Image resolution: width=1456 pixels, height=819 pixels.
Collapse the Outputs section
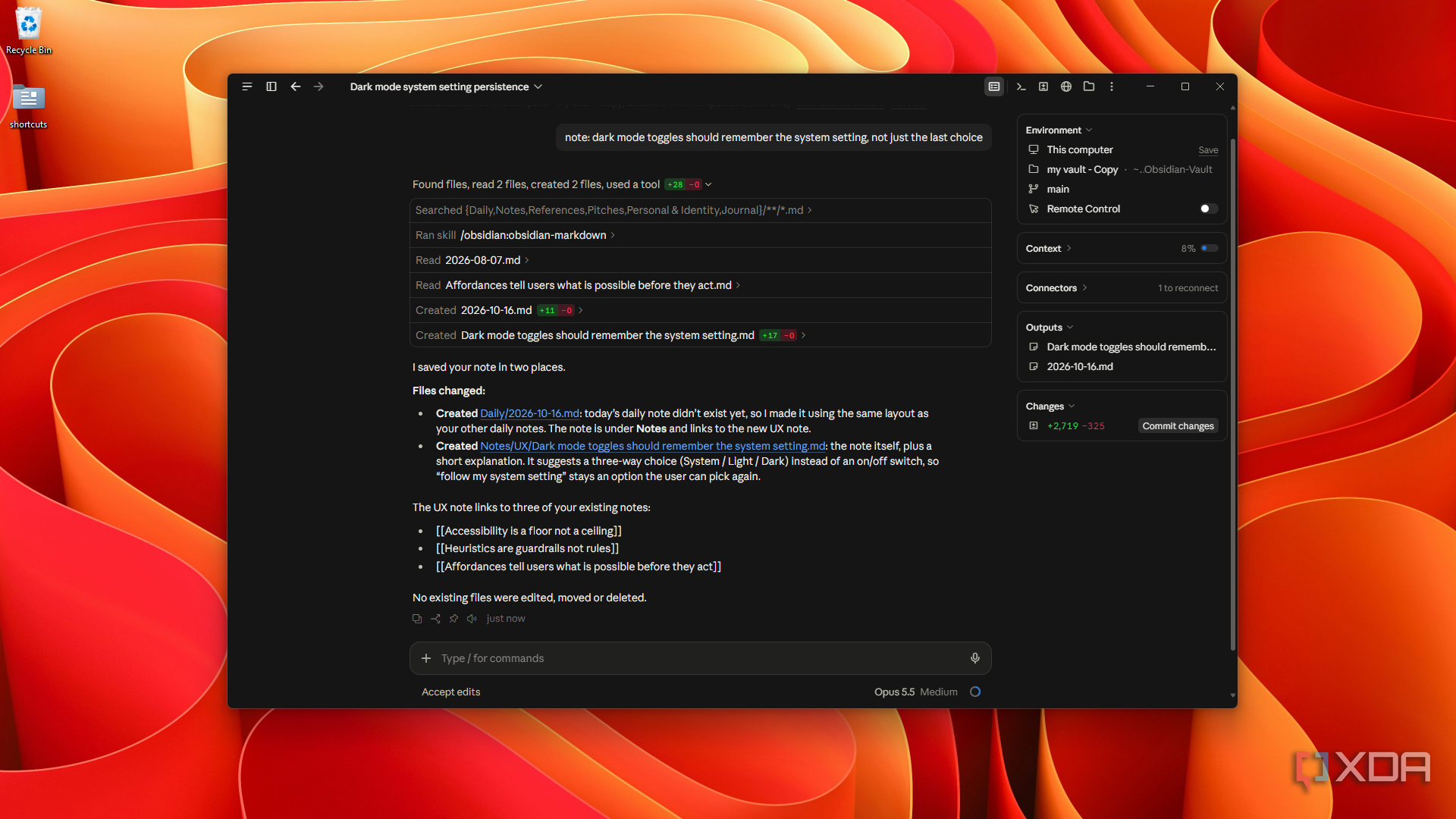(1050, 327)
